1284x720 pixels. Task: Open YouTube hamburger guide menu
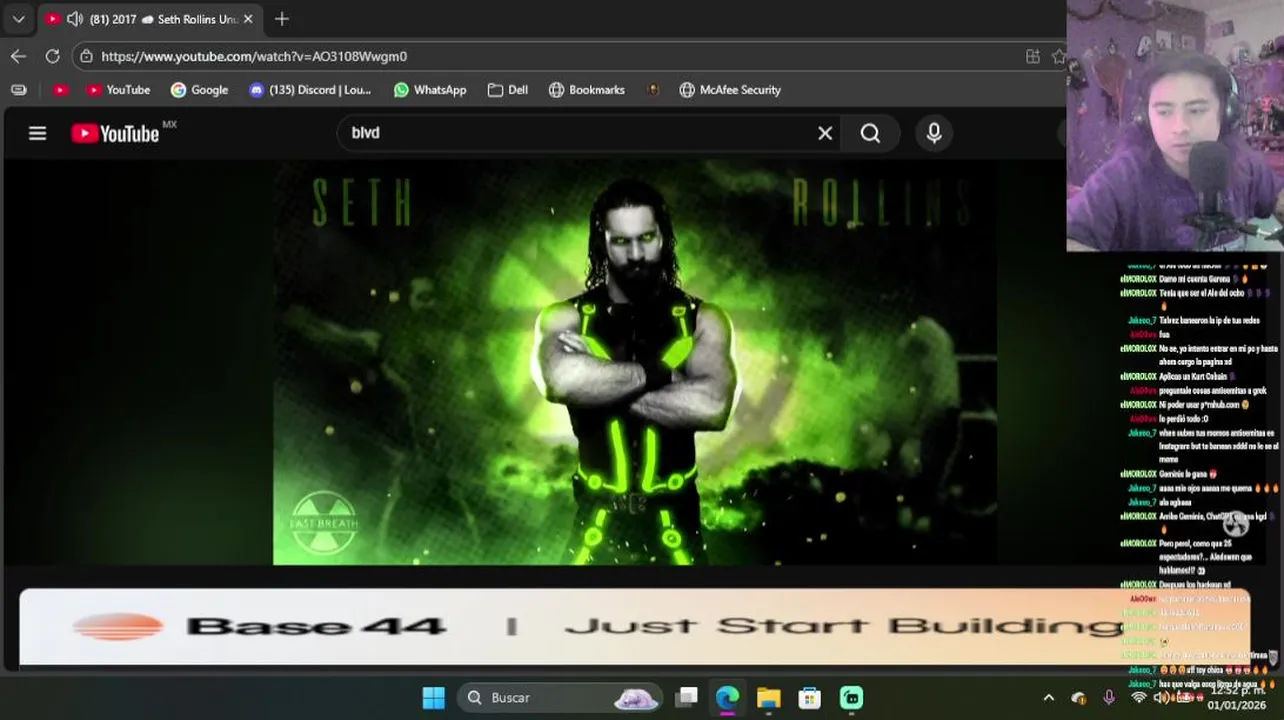37,133
